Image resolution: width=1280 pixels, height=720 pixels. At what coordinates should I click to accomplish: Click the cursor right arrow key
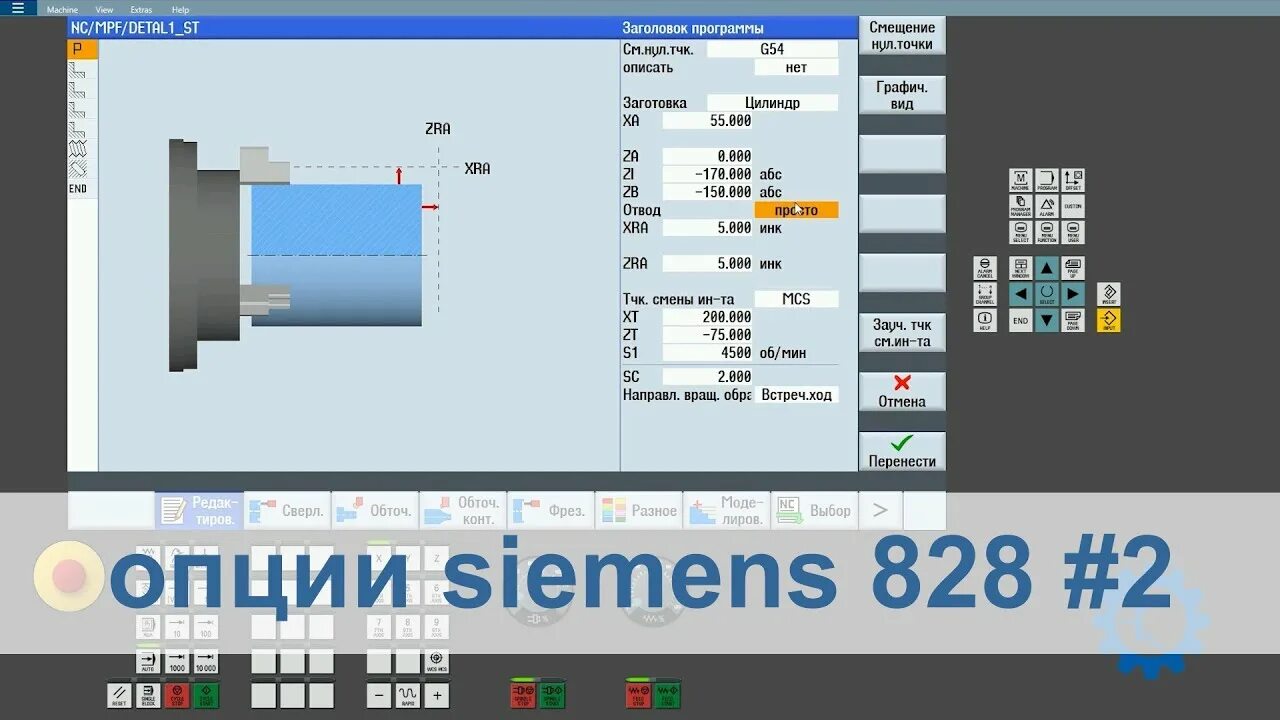point(1072,294)
